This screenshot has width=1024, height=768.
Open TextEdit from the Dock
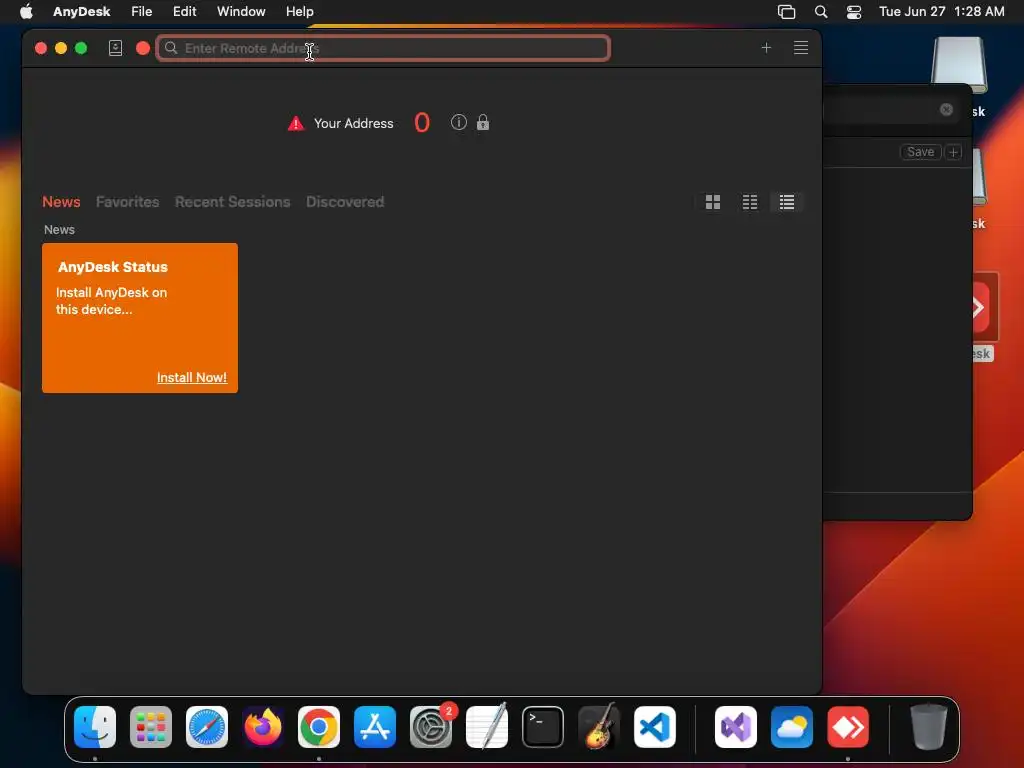point(487,727)
